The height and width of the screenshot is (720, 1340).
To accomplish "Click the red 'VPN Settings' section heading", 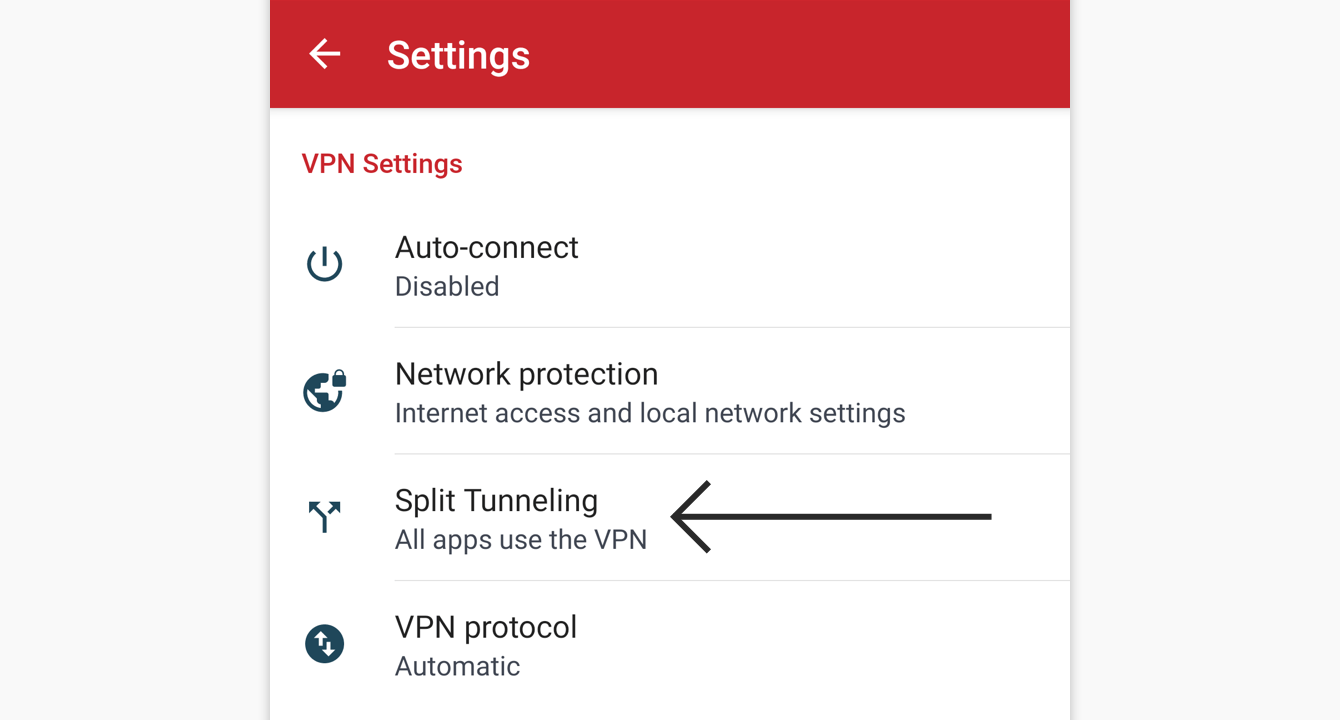I will [382, 164].
